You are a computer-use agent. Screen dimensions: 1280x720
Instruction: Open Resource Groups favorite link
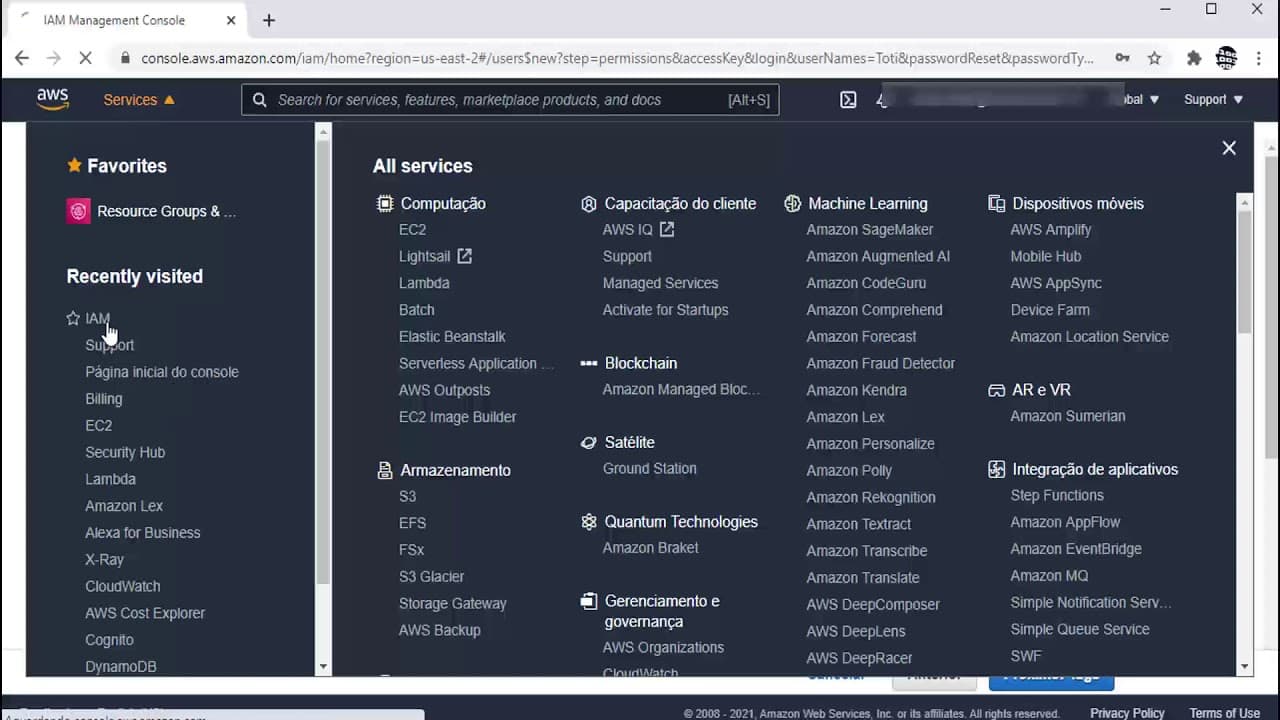click(166, 211)
